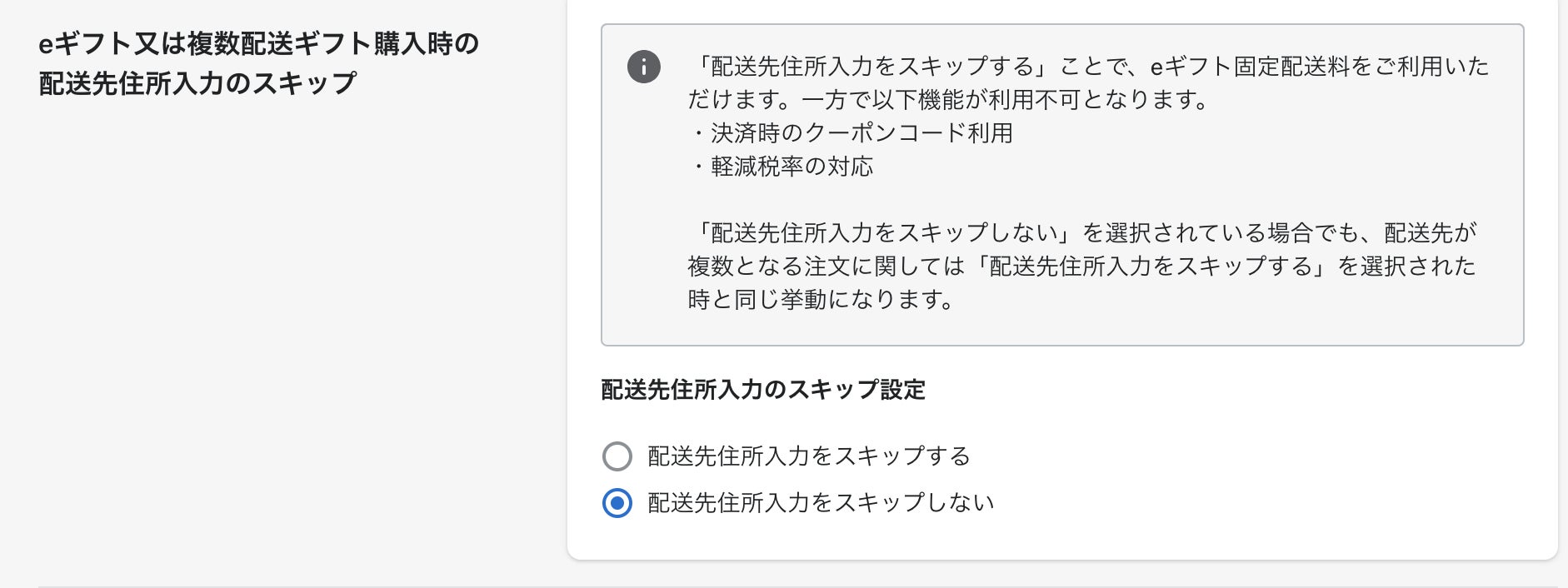Click the 配送先住所入力のスキップ設定 heading

[x=763, y=390]
